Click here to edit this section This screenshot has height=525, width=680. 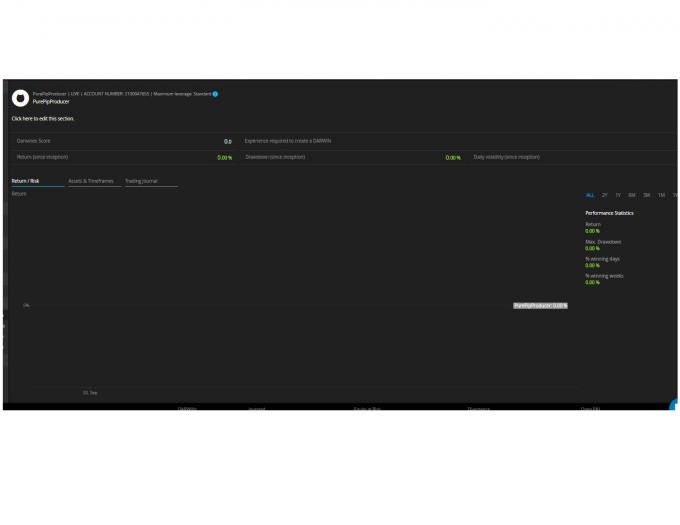(42, 119)
